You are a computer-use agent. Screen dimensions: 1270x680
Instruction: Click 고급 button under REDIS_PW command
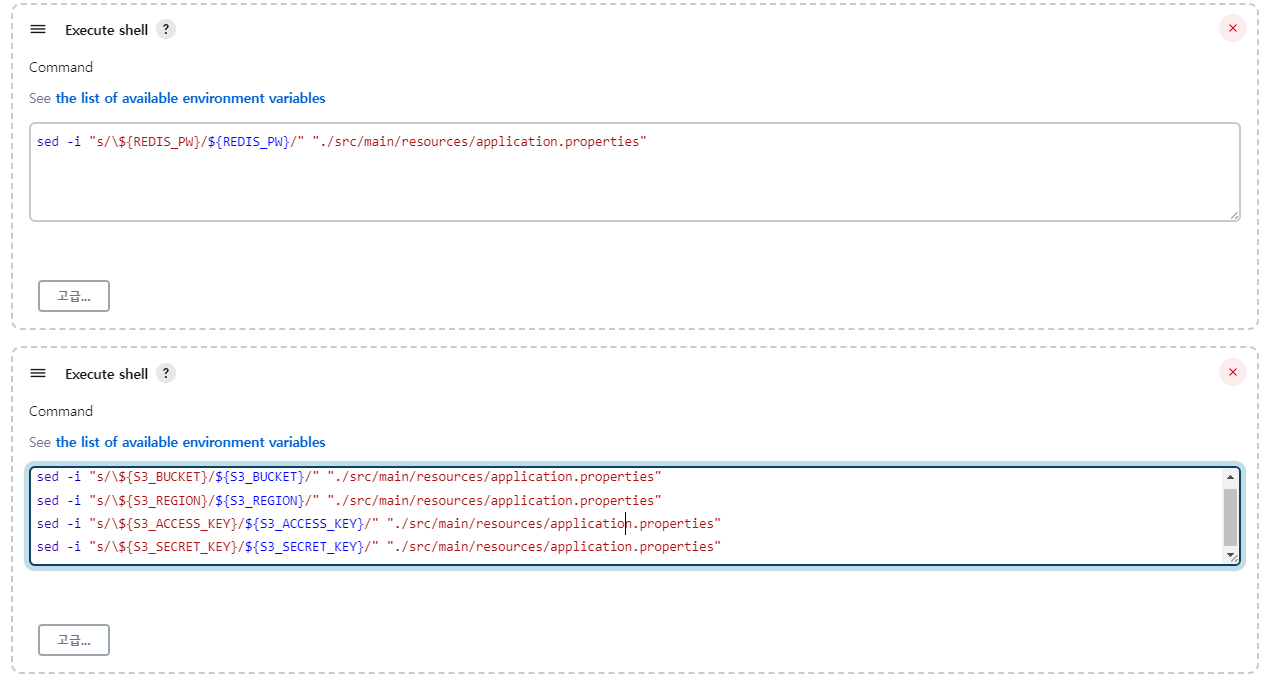click(x=74, y=296)
